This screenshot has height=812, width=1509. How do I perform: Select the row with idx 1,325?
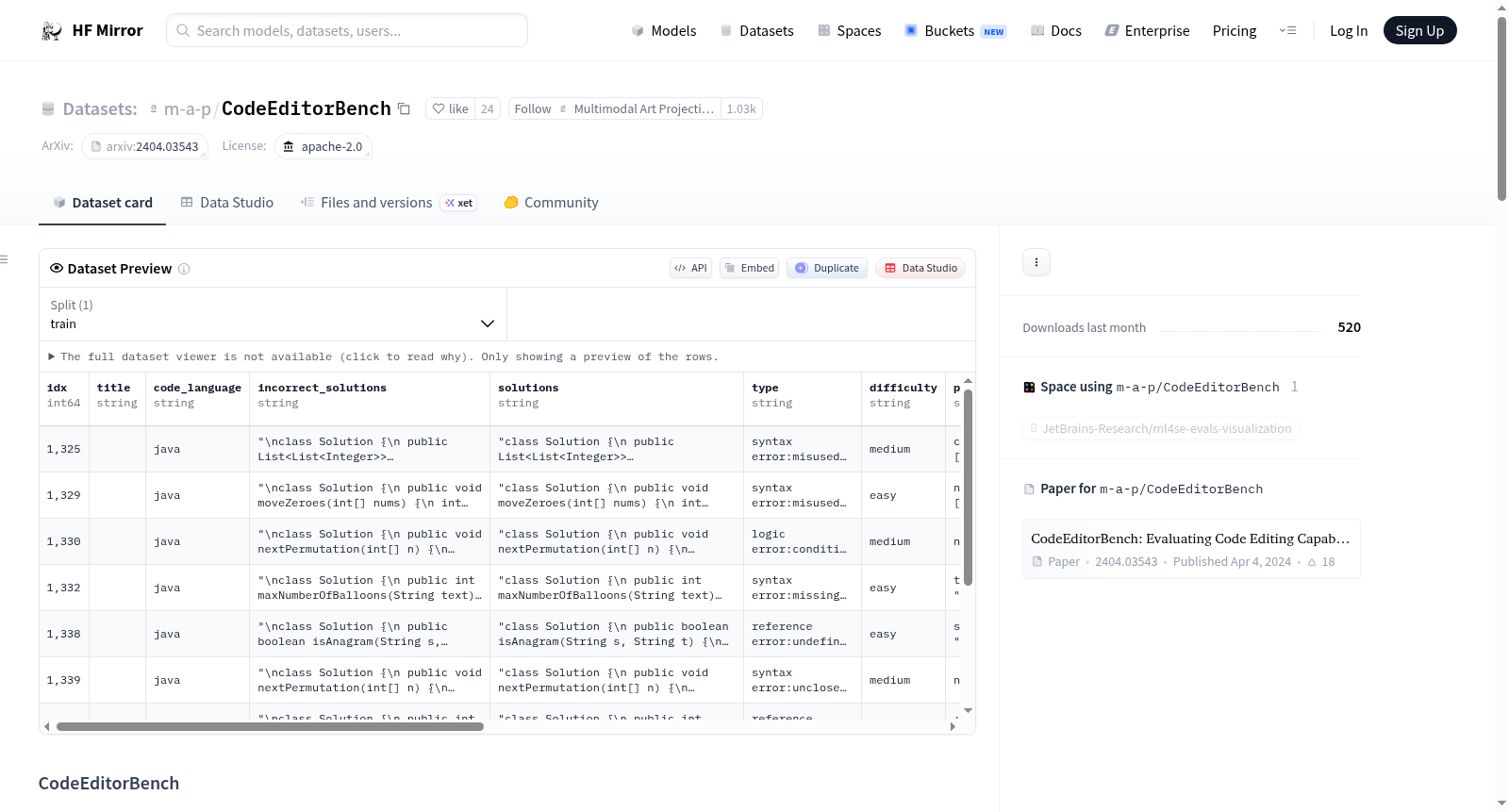tap(500, 449)
